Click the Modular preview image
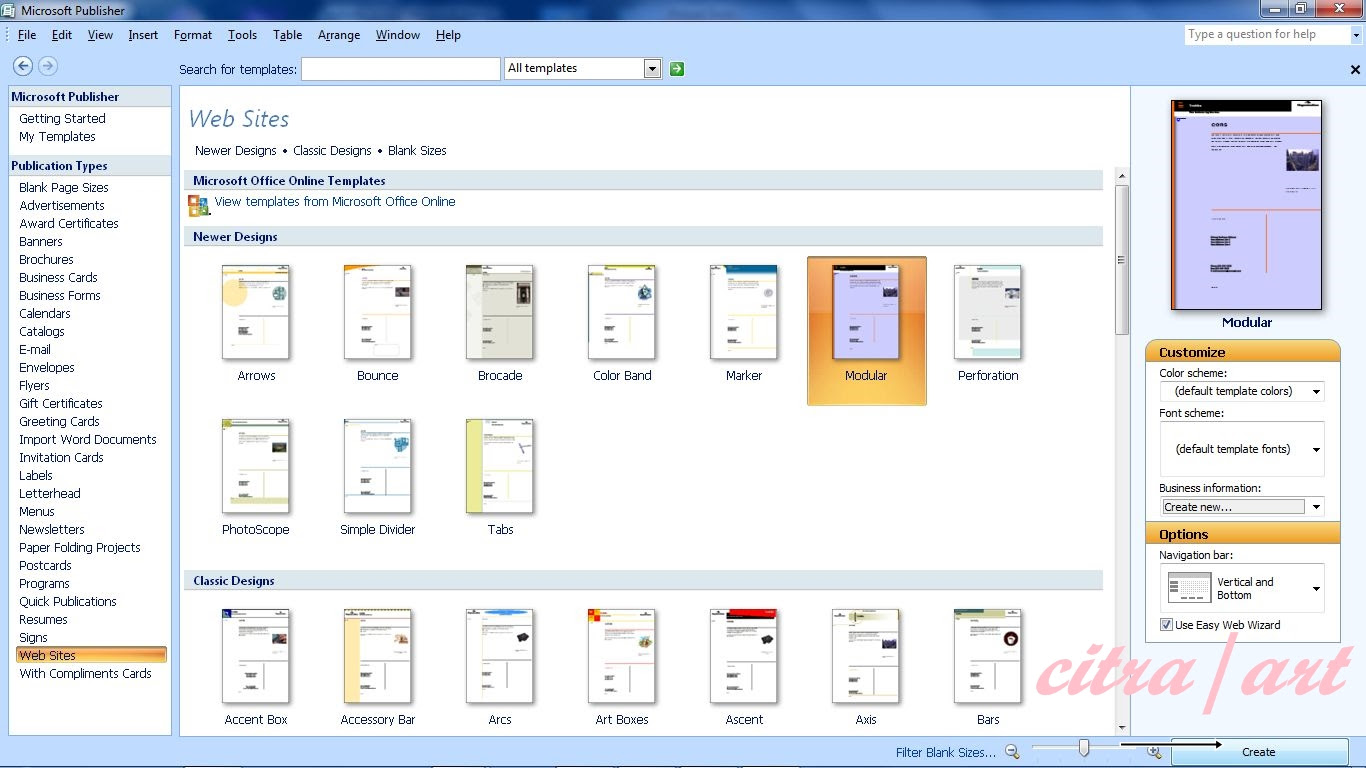 pyautogui.click(x=1247, y=204)
